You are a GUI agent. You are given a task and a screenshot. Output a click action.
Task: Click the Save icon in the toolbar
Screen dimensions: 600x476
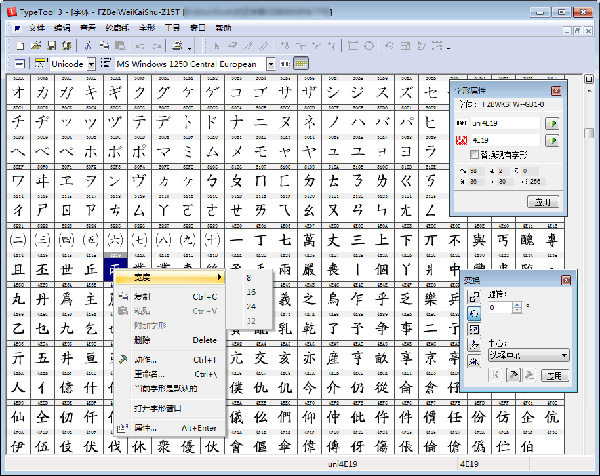50,46
